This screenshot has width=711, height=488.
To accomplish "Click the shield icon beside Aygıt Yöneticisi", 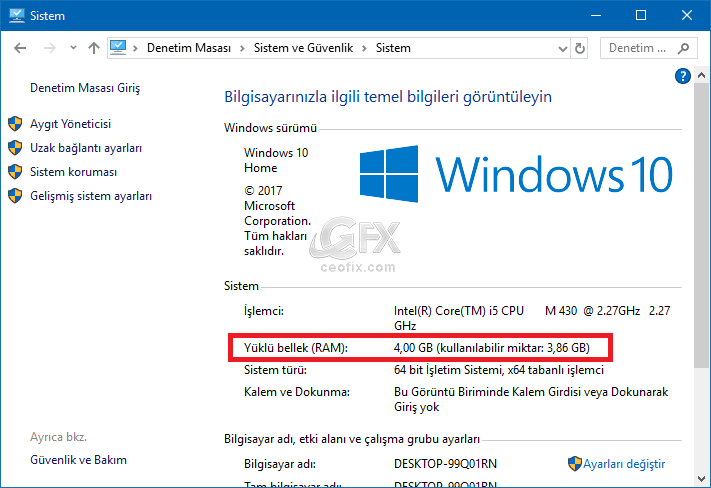I will [15, 123].
